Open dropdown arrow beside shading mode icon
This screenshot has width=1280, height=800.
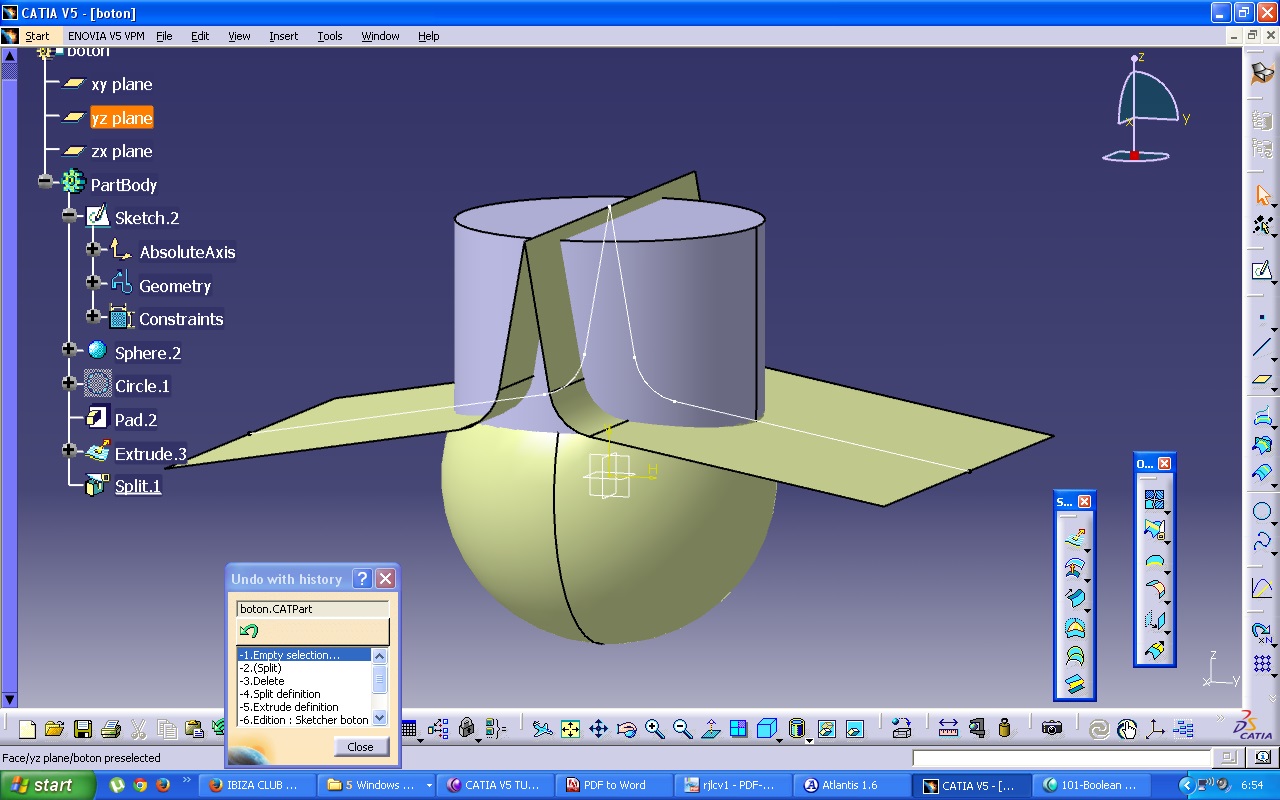pyautogui.click(x=808, y=739)
